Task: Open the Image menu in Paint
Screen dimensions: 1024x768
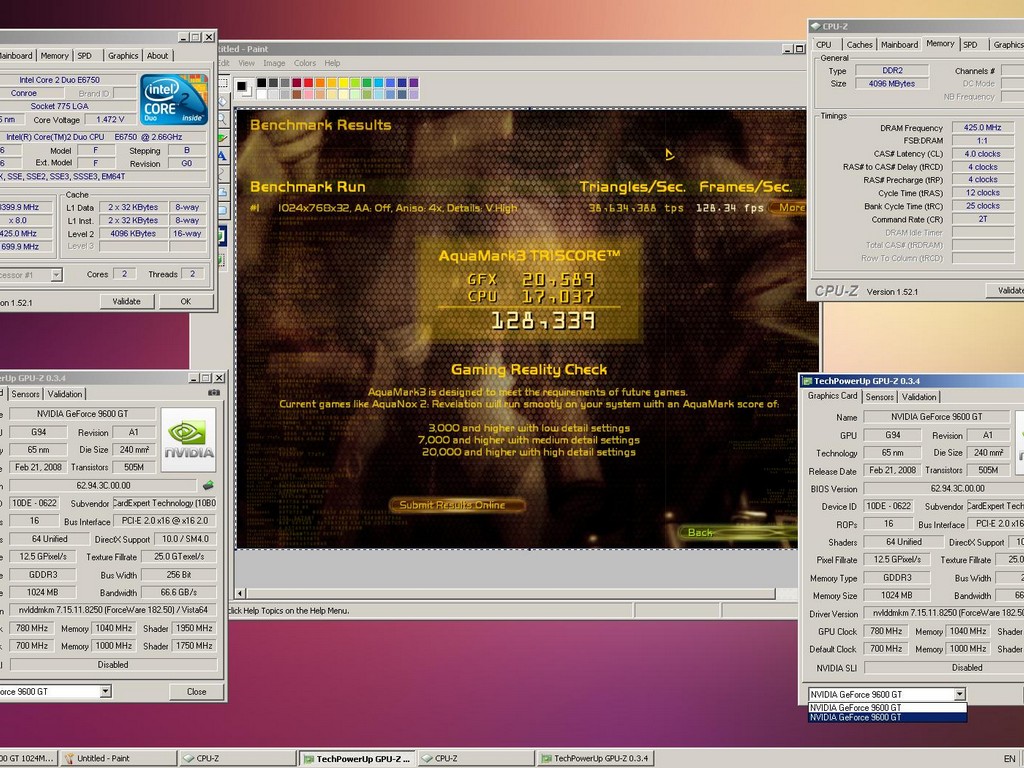Action: click(x=274, y=63)
